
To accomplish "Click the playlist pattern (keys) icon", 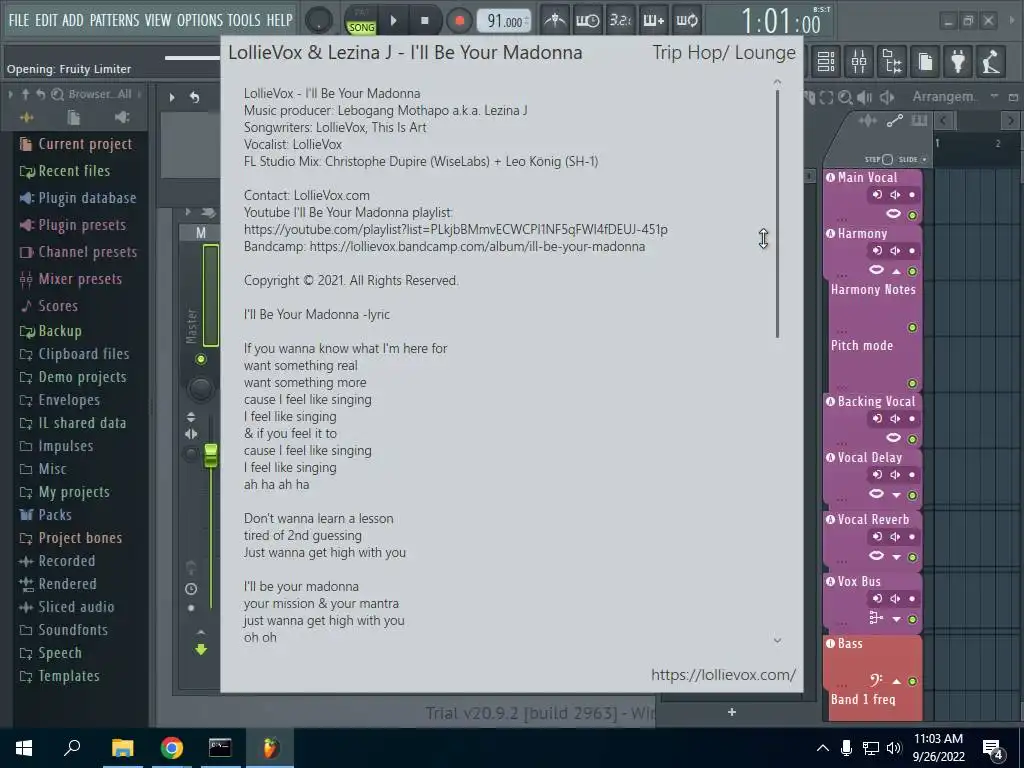I will pyautogui.click(x=919, y=120).
